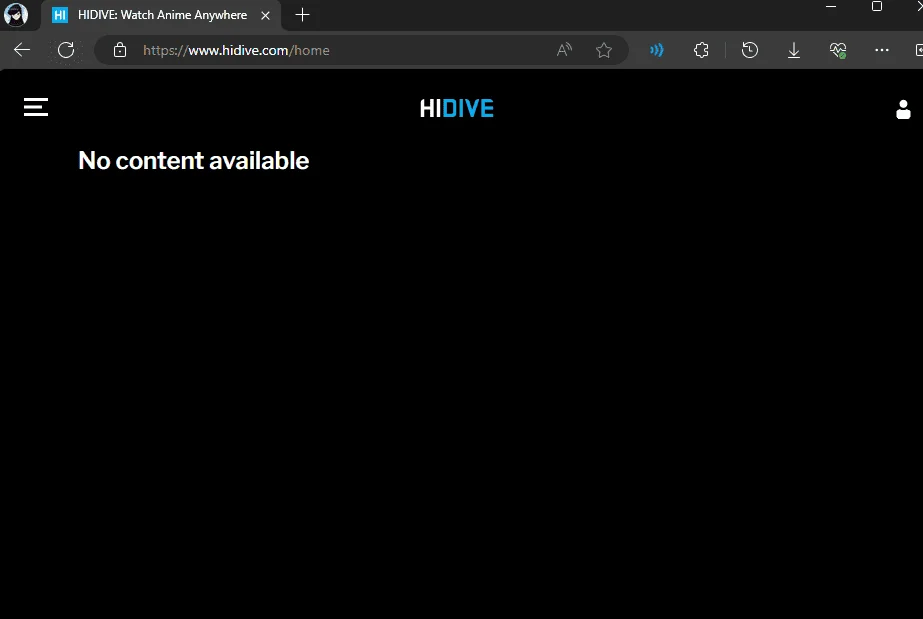Open browser History clock icon
Image resolution: width=923 pixels, height=619 pixels.
point(749,50)
